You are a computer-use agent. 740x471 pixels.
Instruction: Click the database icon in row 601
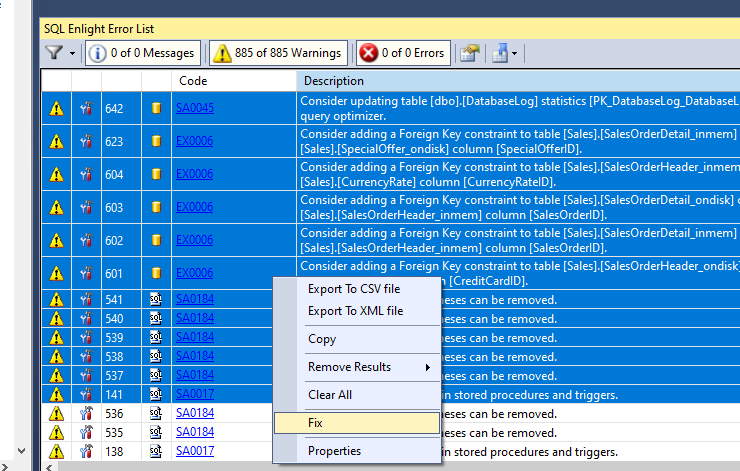click(x=156, y=273)
